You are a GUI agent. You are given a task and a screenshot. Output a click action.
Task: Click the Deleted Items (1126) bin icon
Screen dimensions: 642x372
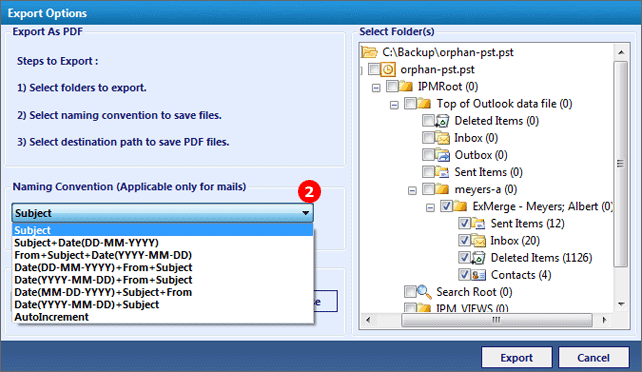pyautogui.click(x=478, y=258)
